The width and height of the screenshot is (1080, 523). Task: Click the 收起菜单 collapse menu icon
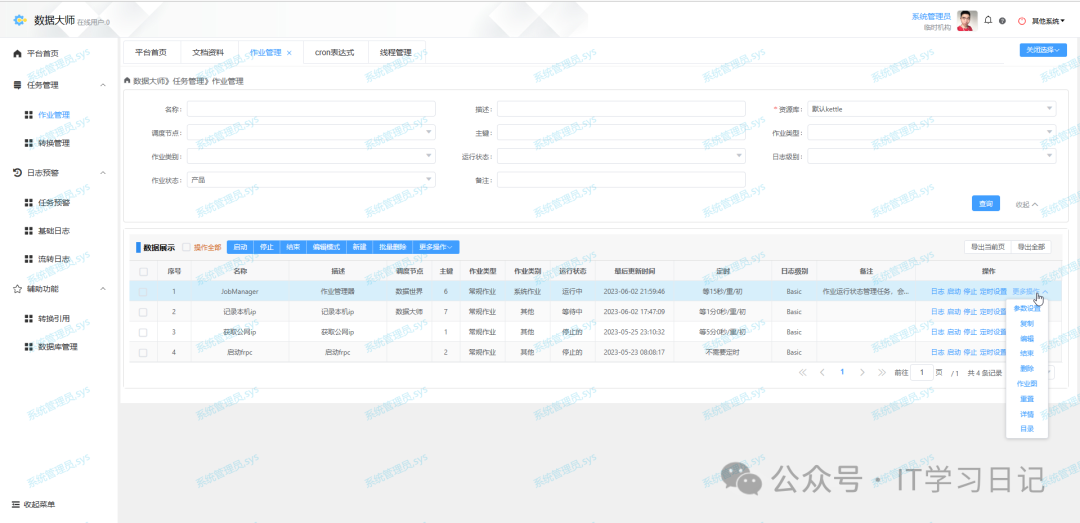17,504
